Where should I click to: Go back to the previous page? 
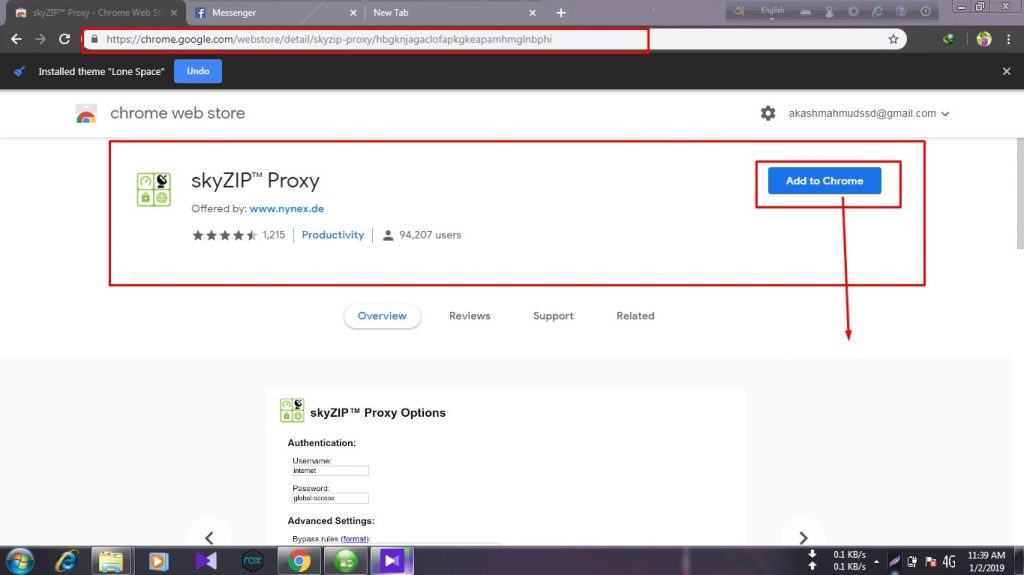16,39
